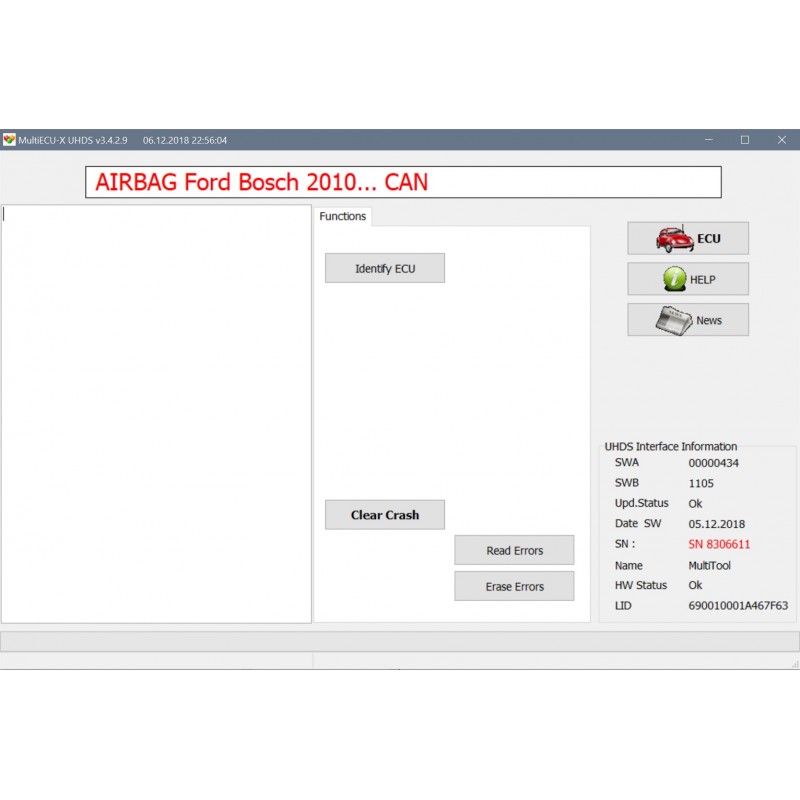The image size is (800, 800).
Task: Switch to the Functions tab
Action: [x=342, y=216]
